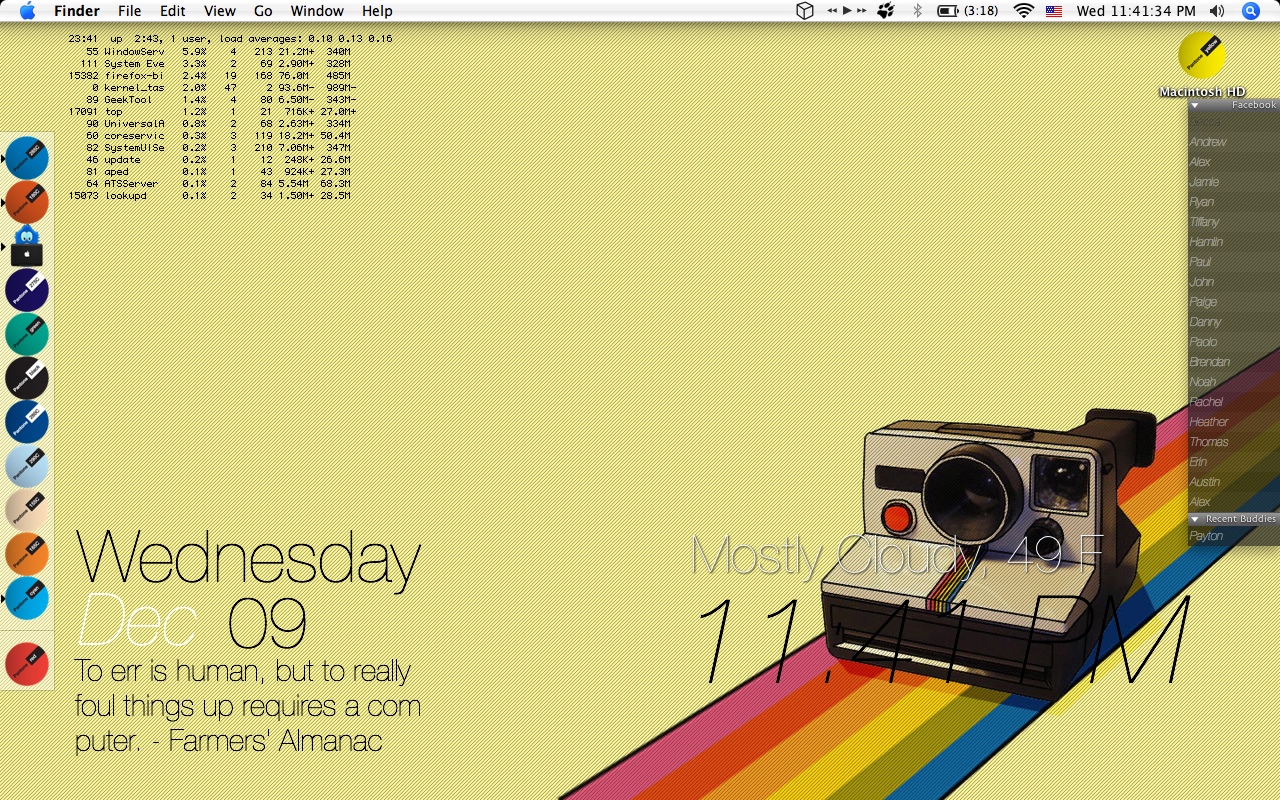Select buddy Brendan in the list
Viewport: 1280px width, 800px height.
[x=1234, y=362]
